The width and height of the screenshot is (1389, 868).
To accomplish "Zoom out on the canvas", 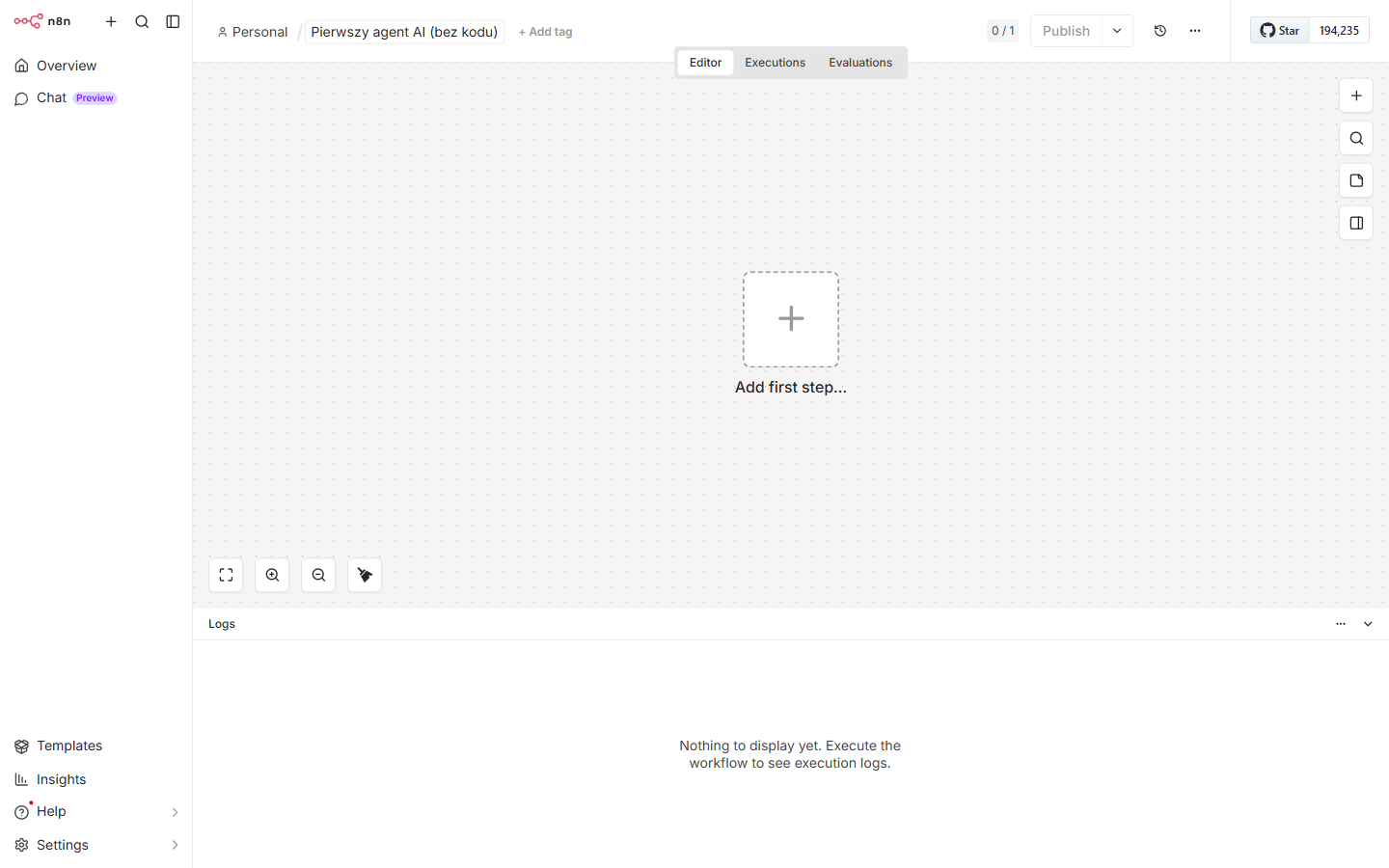I will pyautogui.click(x=318, y=575).
